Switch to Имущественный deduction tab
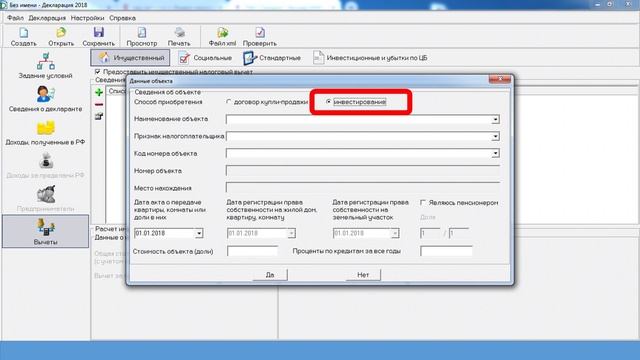The image size is (640, 360). pyautogui.click(x=130, y=58)
